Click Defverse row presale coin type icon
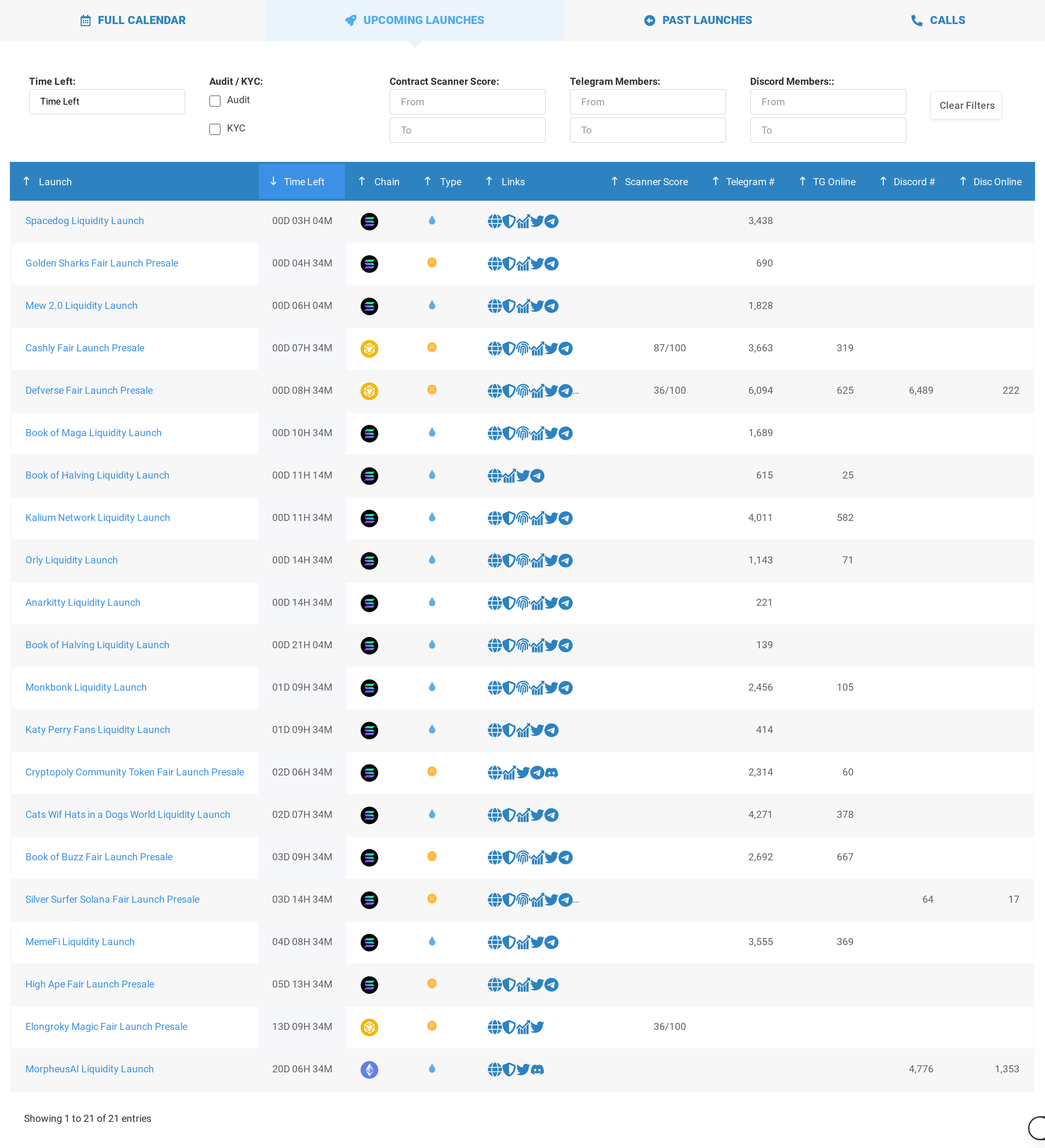 tap(432, 390)
